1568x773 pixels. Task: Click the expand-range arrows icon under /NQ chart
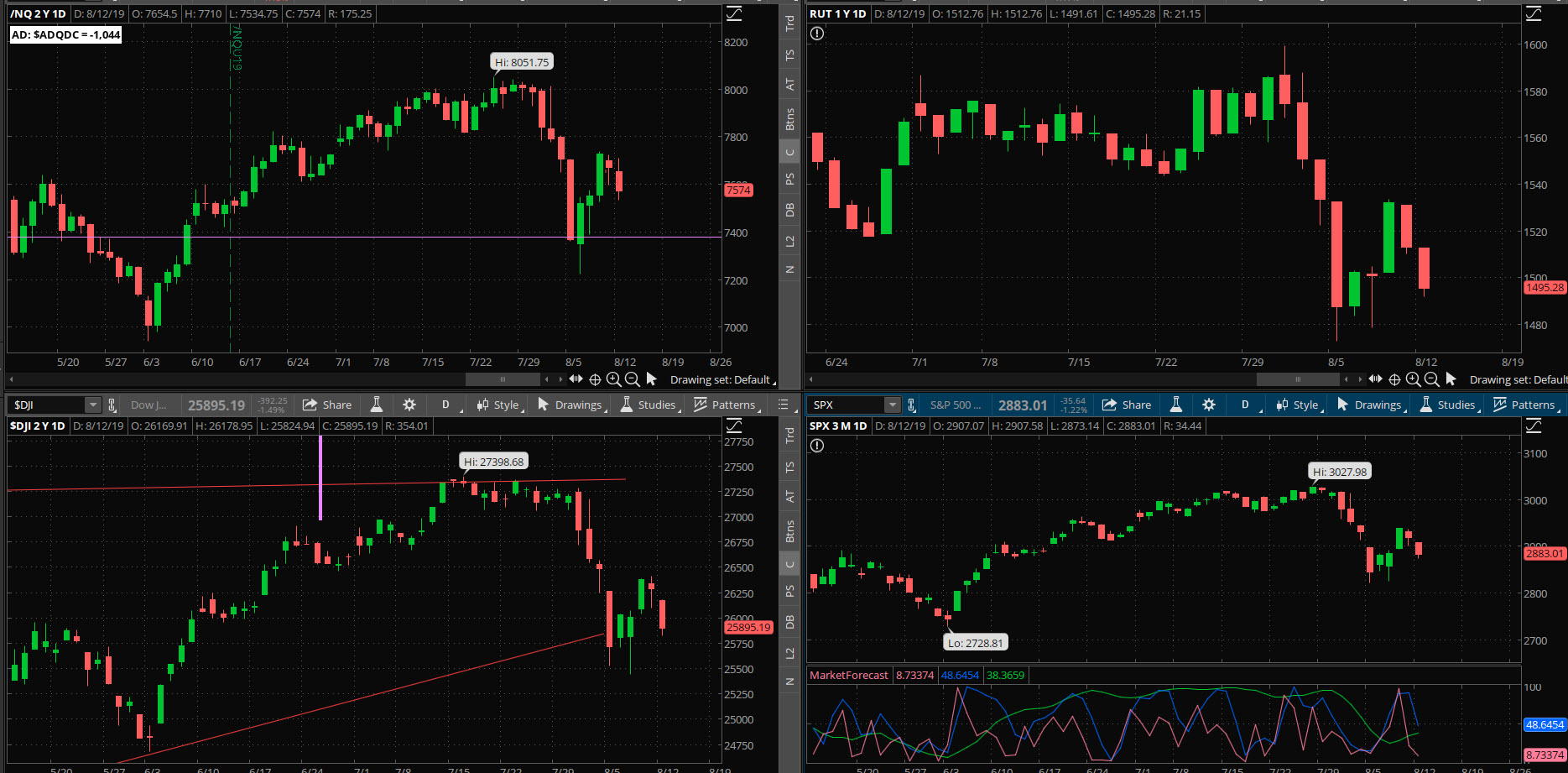click(x=576, y=379)
